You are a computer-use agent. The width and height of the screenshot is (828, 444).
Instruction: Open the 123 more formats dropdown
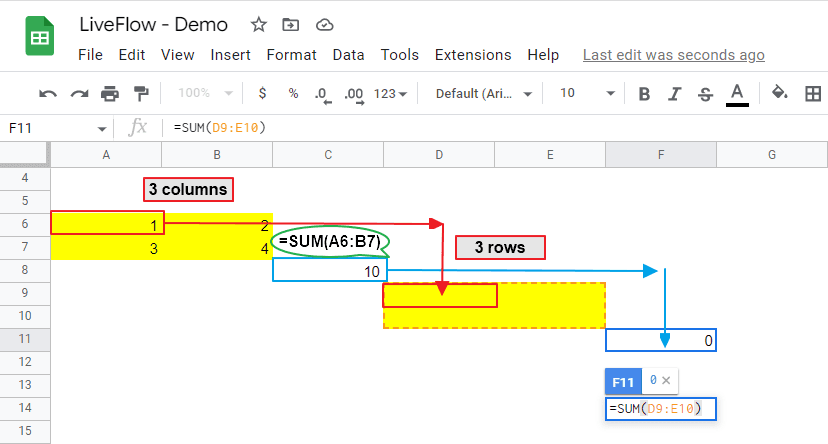coord(390,93)
